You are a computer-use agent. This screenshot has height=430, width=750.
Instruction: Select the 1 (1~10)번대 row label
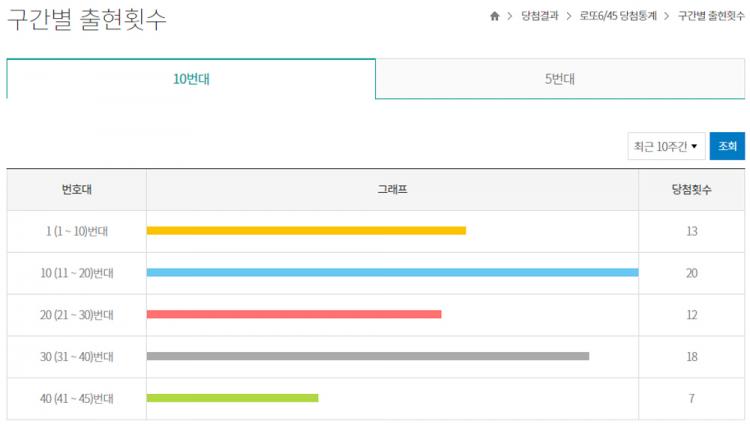click(x=77, y=231)
